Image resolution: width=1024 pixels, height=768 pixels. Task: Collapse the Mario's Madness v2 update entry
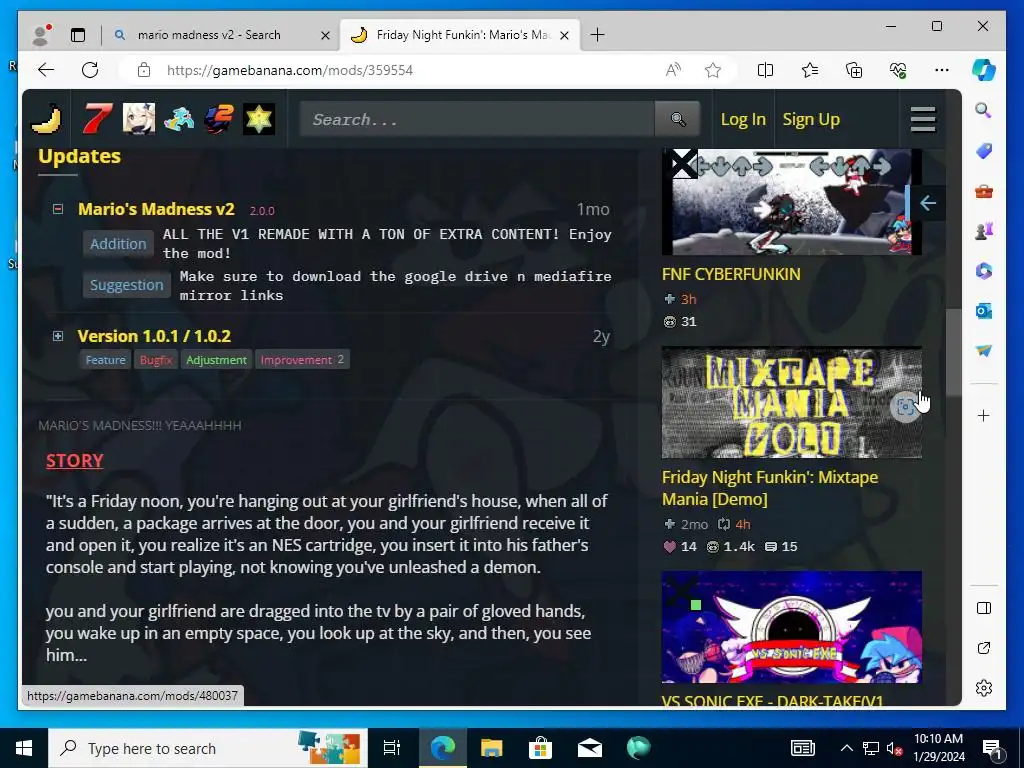(x=58, y=209)
